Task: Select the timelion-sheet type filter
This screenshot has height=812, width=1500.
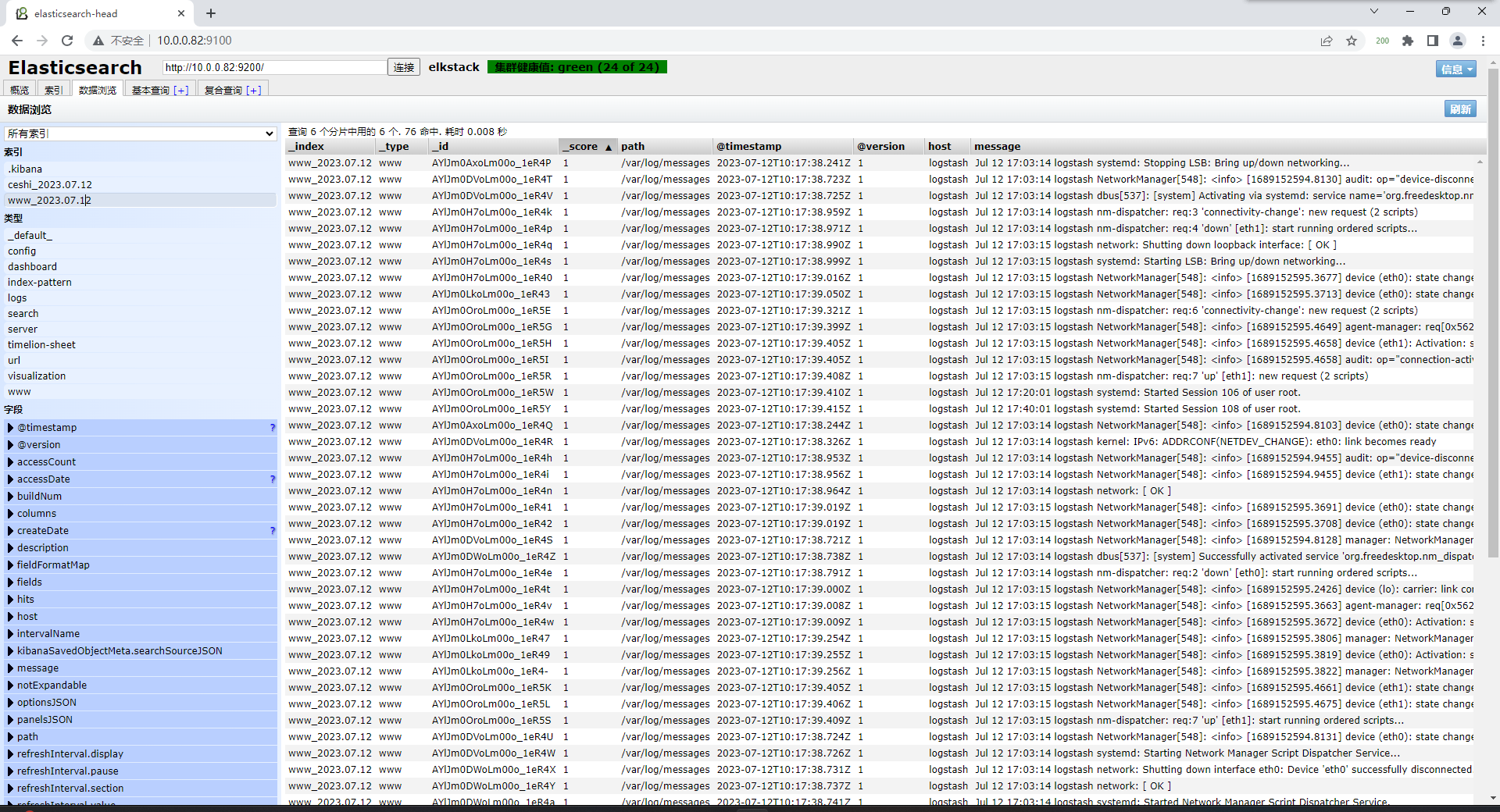Action: [x=141, y=344]
